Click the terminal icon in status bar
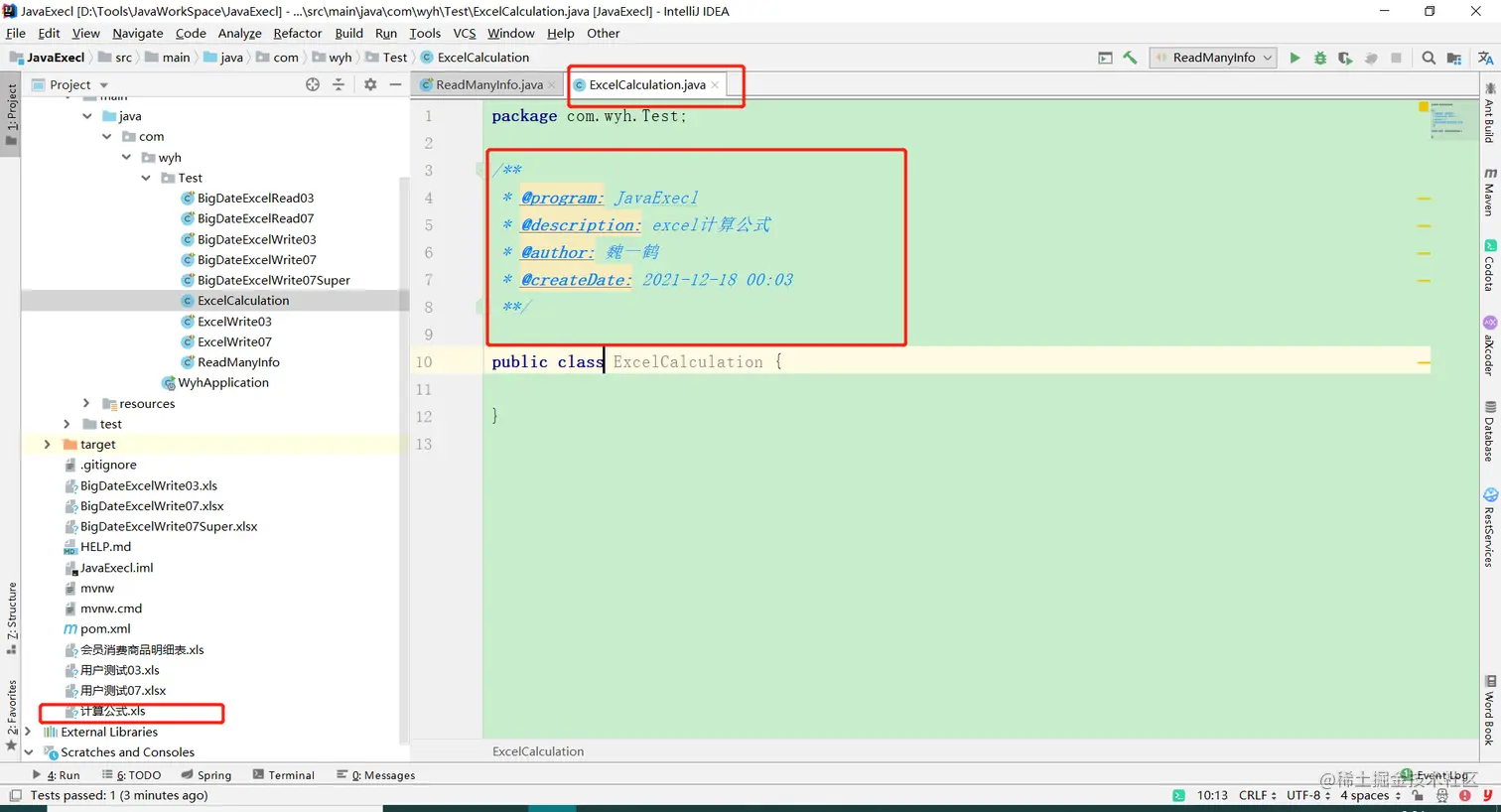 [x=1178, y=795]
